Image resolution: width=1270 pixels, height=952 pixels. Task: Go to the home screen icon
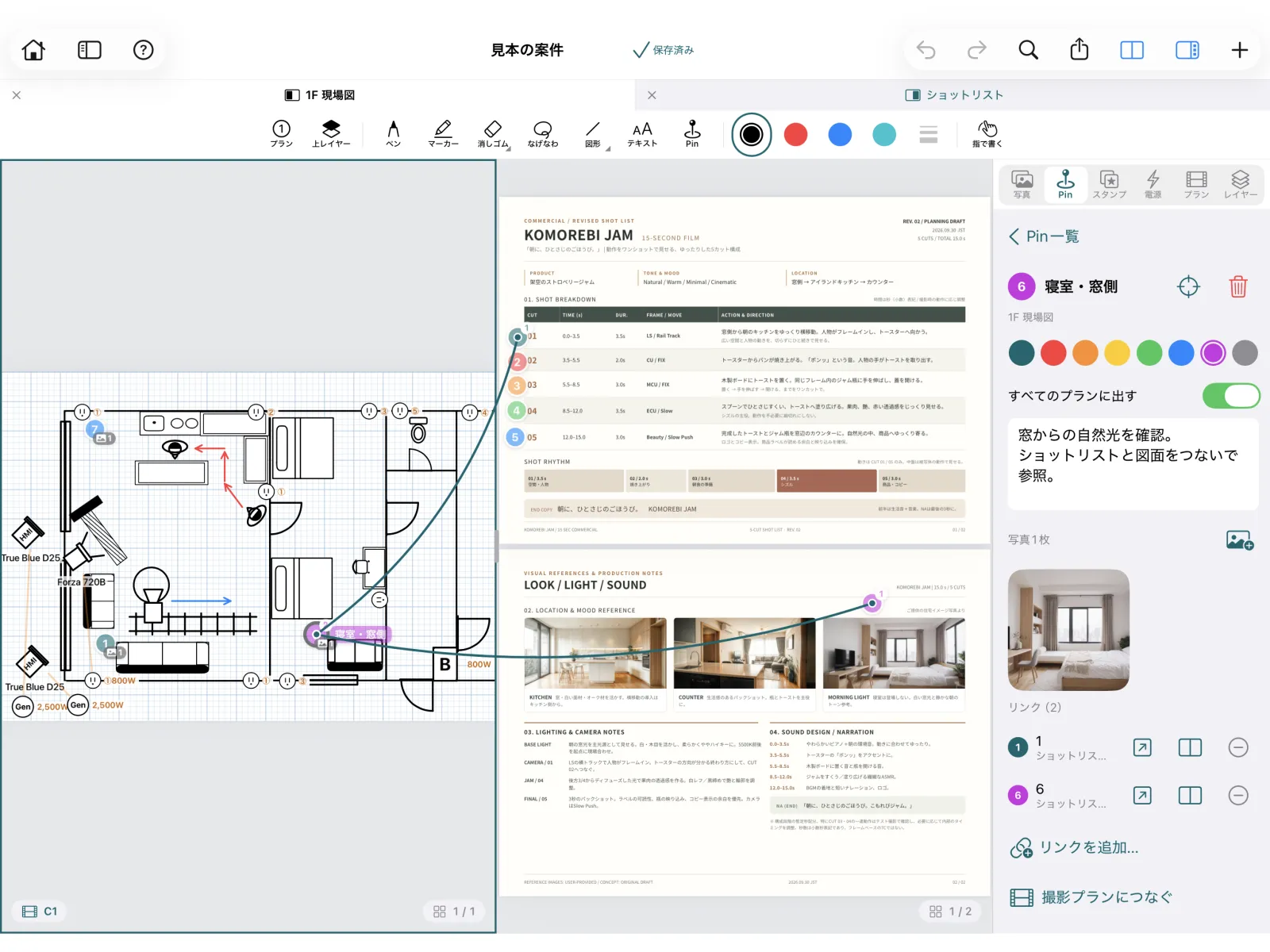coord(33,50)
